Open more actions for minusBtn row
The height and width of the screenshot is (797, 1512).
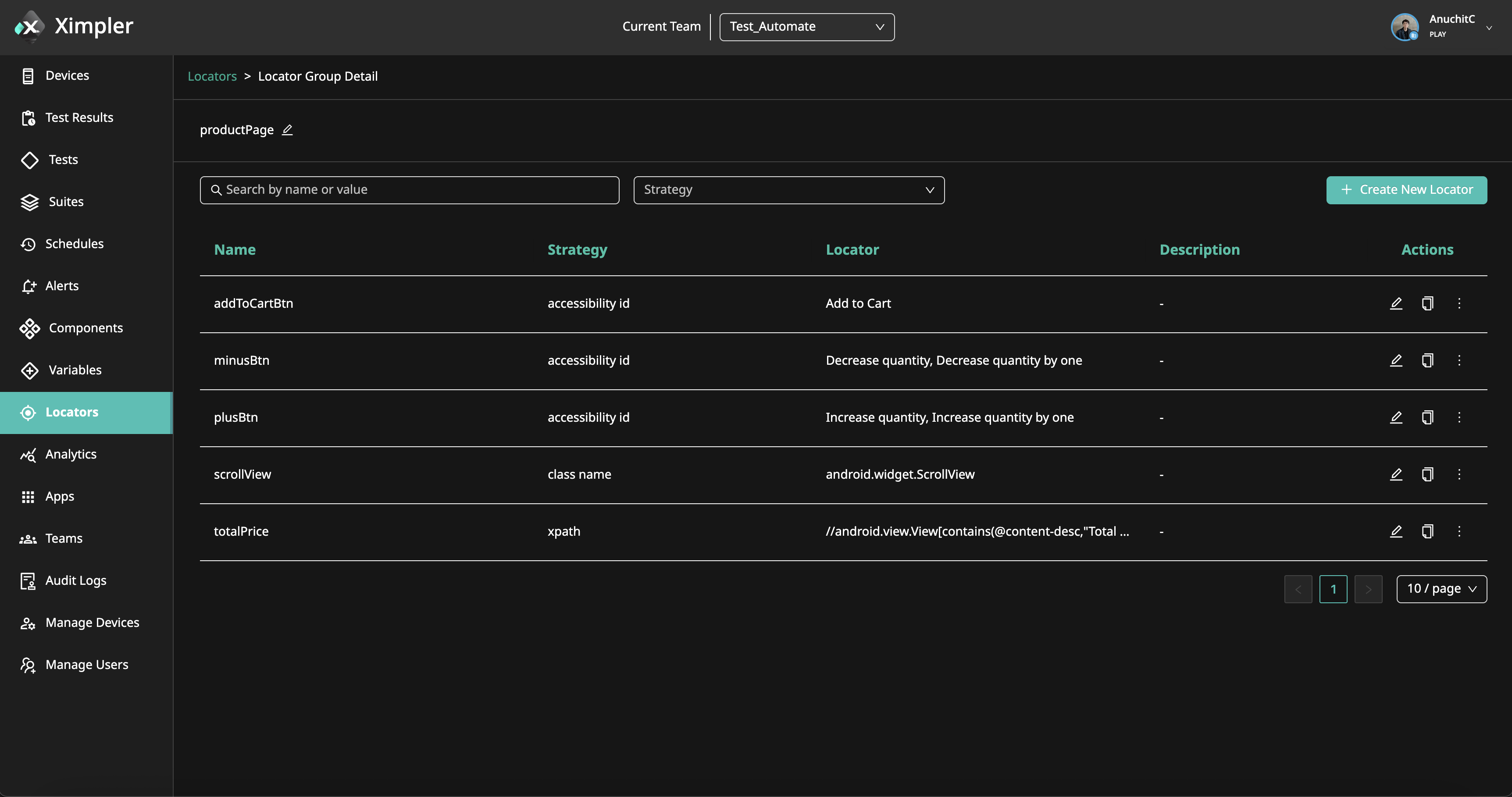point(1460,360)
